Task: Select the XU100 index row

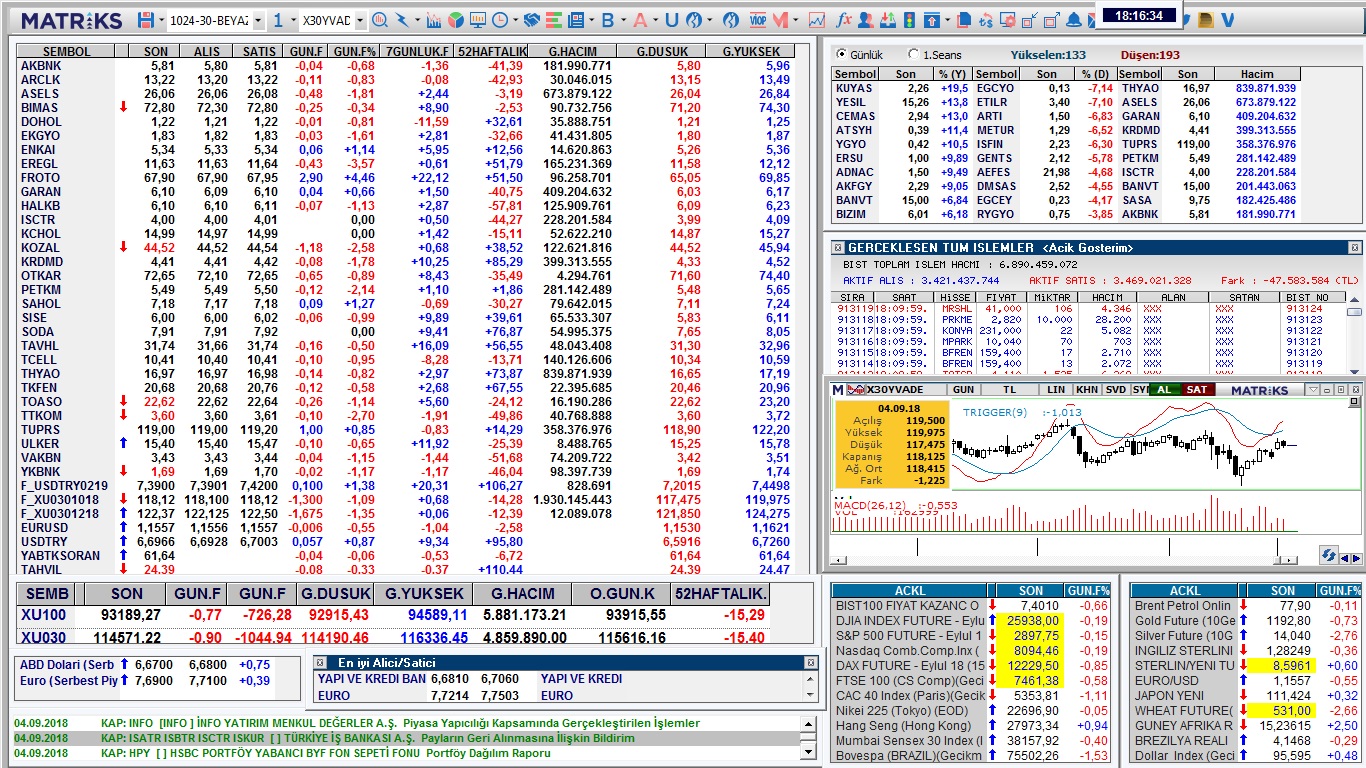Action: [394, 615]
